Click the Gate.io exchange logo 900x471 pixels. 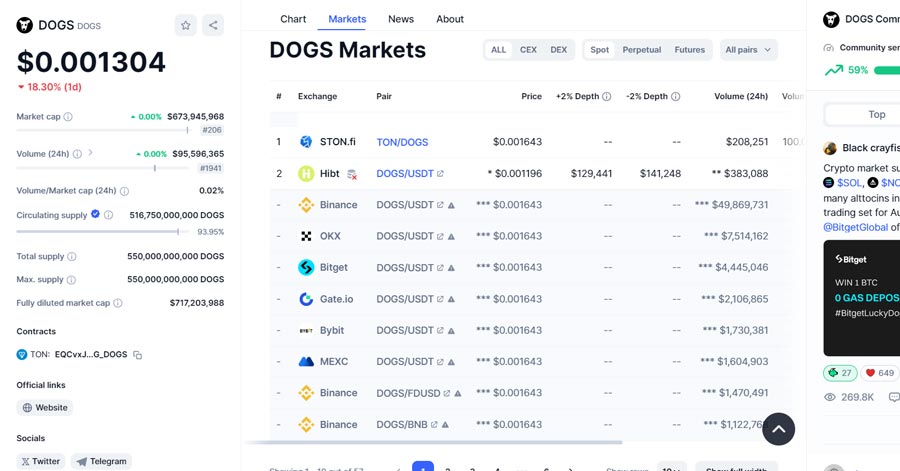click(306, 299)
